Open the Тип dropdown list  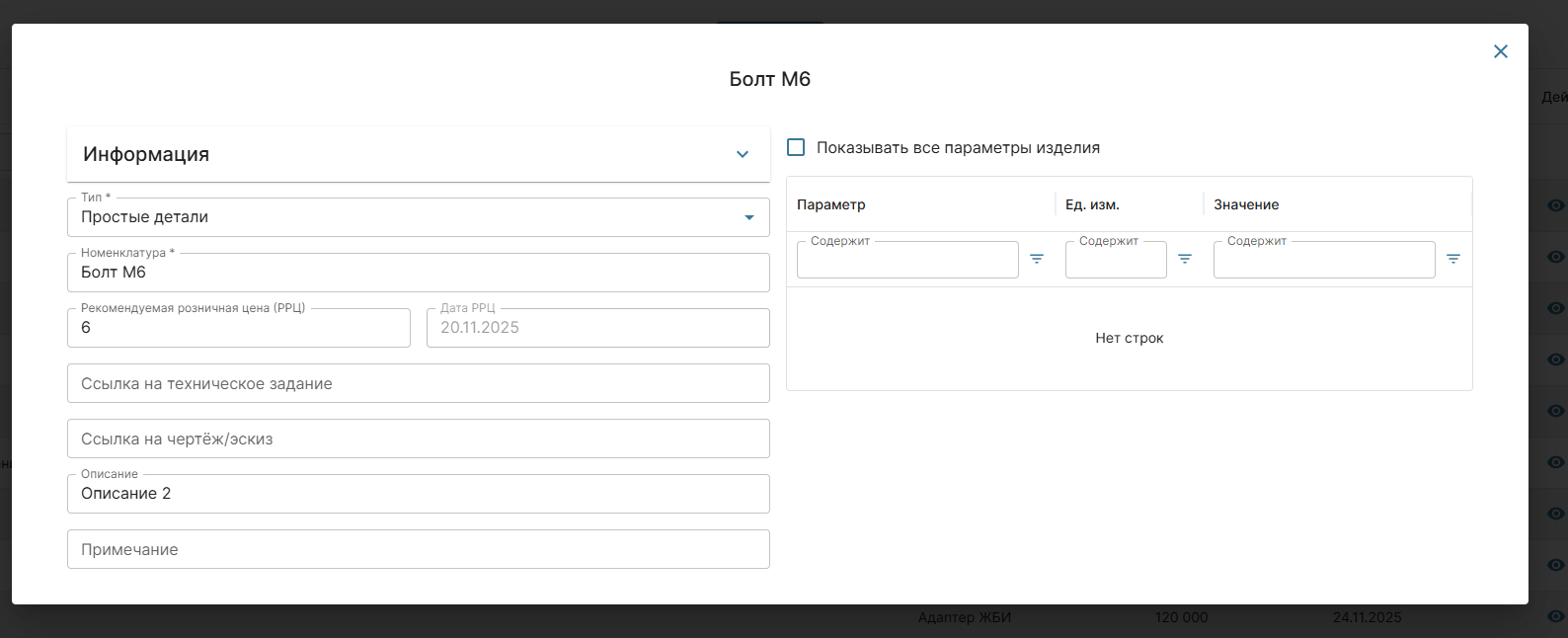[x=748, y=217]
